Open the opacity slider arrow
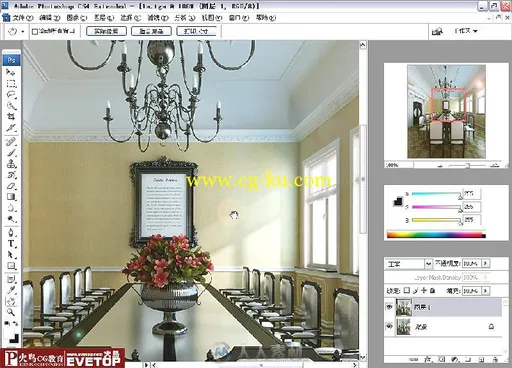 pyautogui.click(x=485, y=263)
